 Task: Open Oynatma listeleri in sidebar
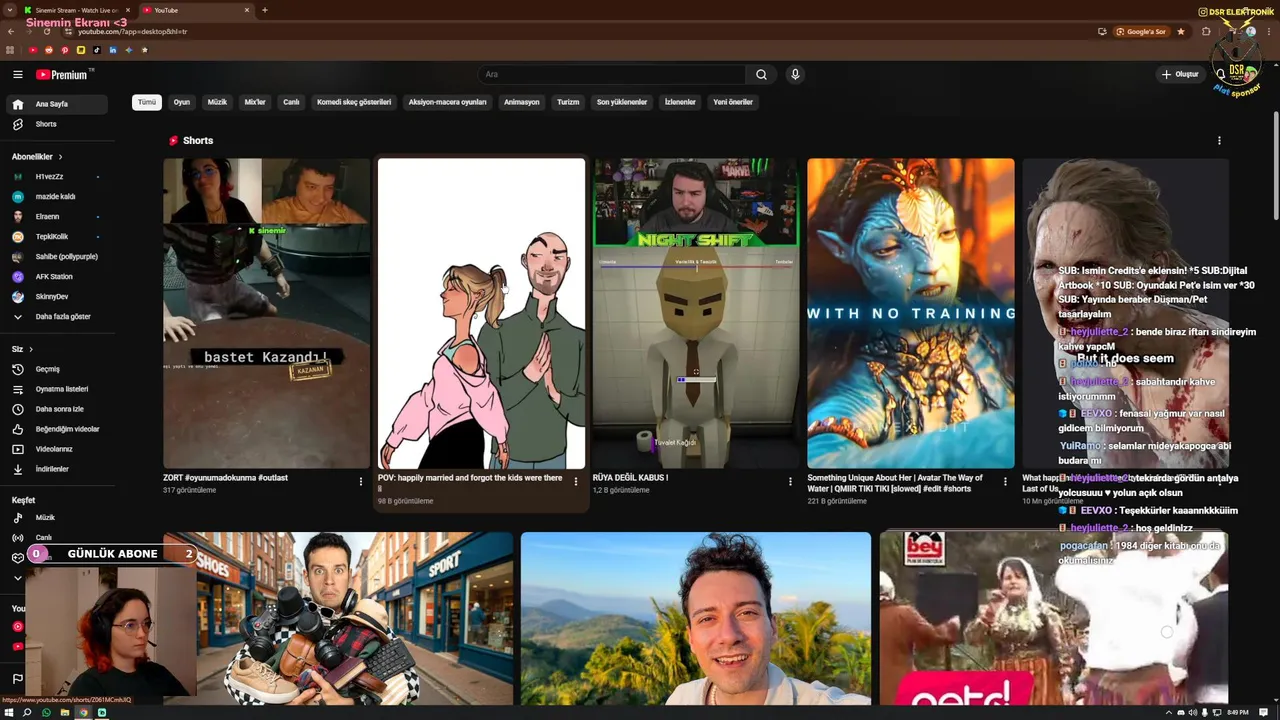click(56, 389)
